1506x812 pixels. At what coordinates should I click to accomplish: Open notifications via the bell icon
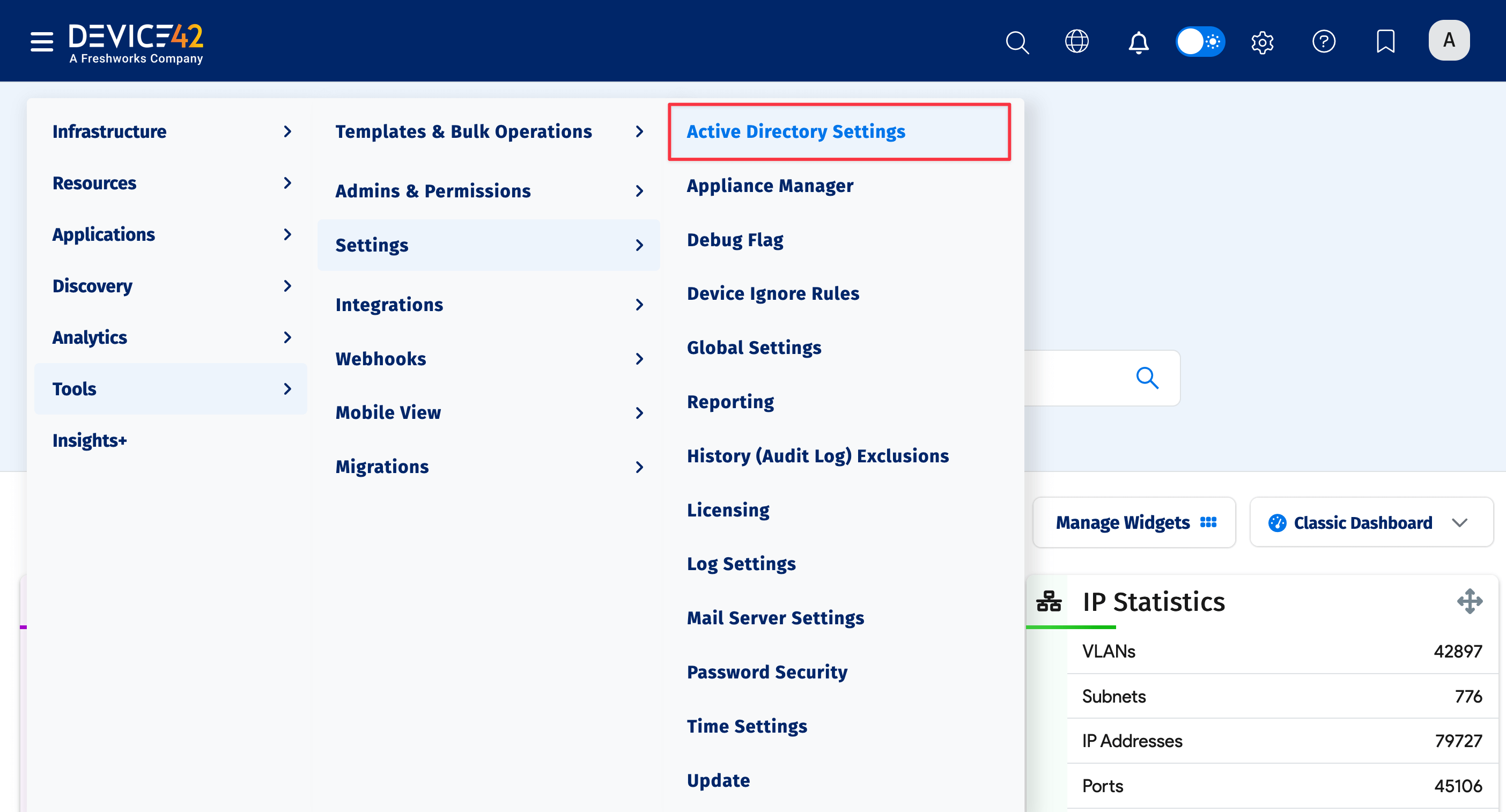pos(1139,41)
